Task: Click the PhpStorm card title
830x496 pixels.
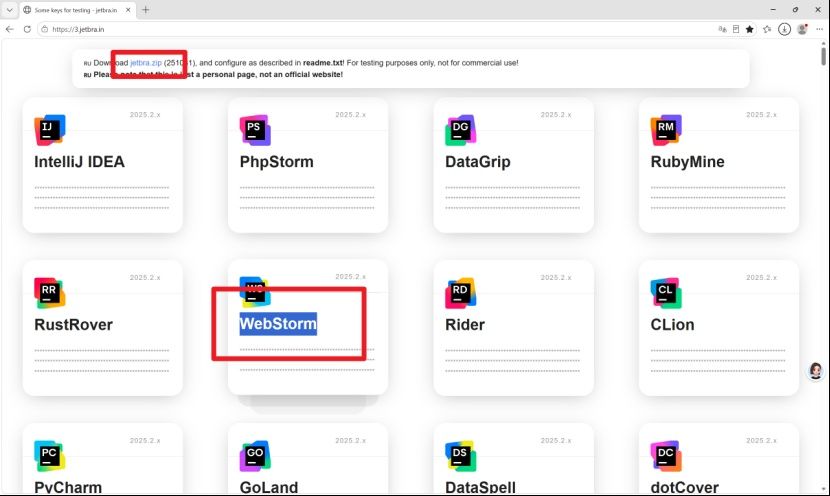Action: point(276,161)
